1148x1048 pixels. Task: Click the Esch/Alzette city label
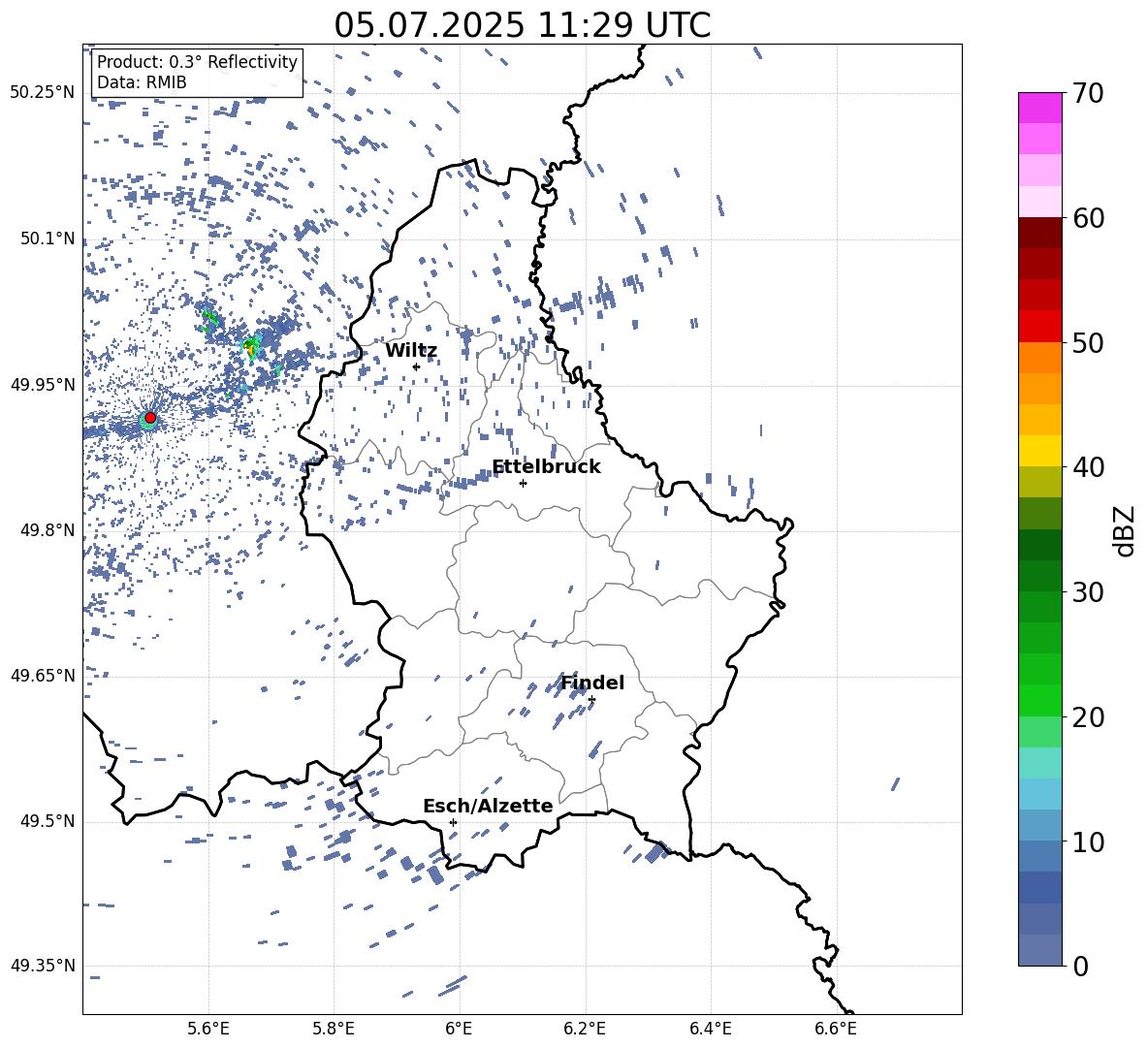[x=488, y=806]
